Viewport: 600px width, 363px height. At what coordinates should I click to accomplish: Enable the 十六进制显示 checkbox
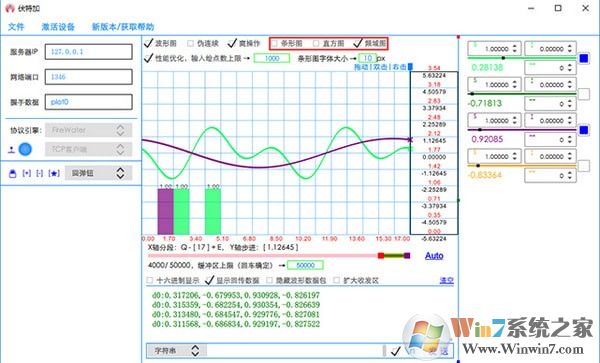point(150,280)
